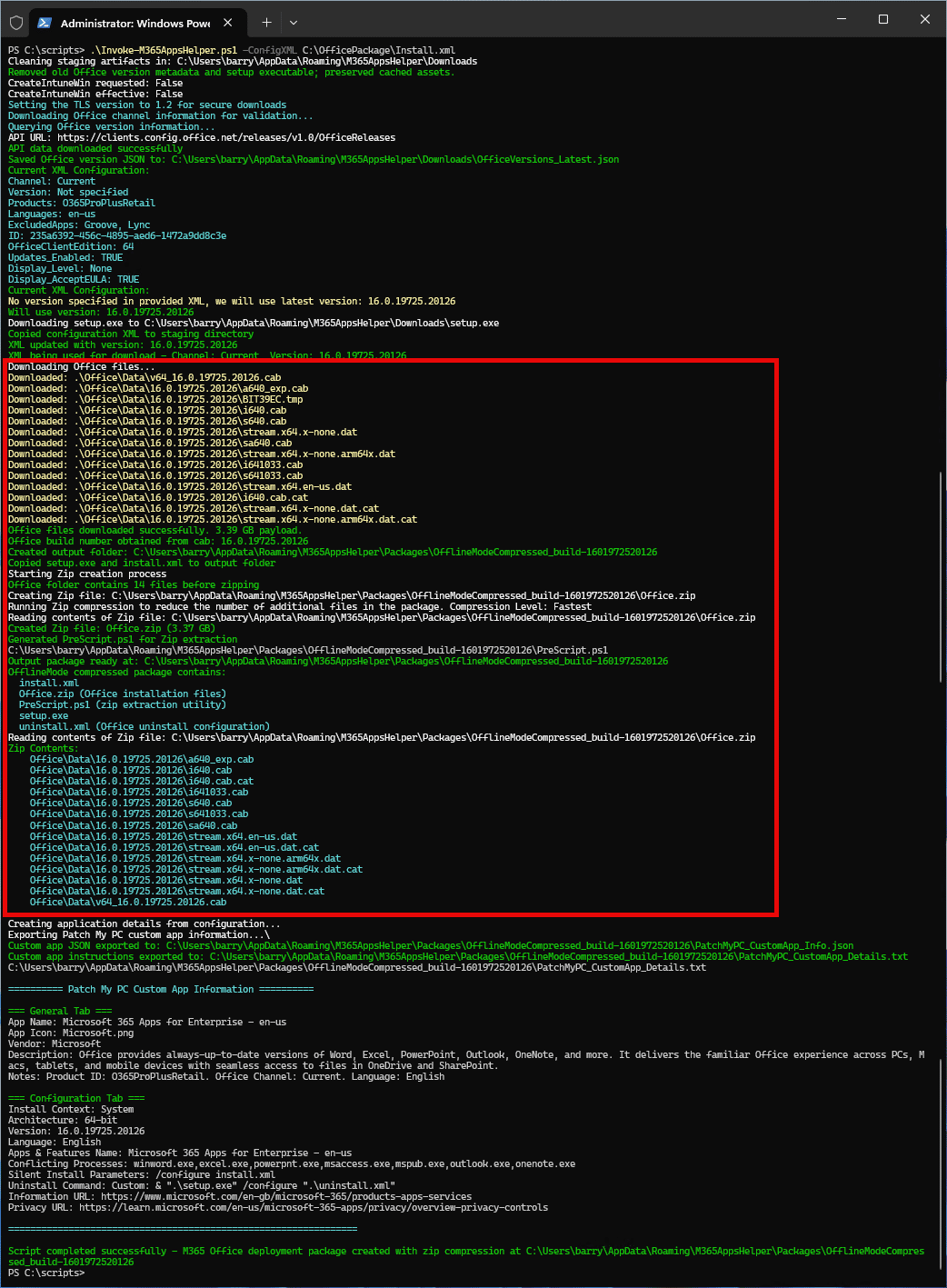Open the clients.config.office.net API URL
The width and height of the screenshot is (947, 1288).
[226, 138]
